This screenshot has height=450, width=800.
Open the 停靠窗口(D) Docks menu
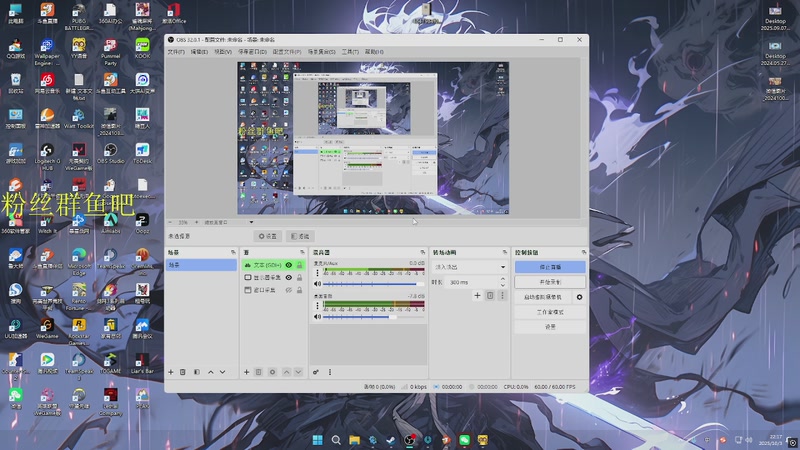[x=252, y=52]
